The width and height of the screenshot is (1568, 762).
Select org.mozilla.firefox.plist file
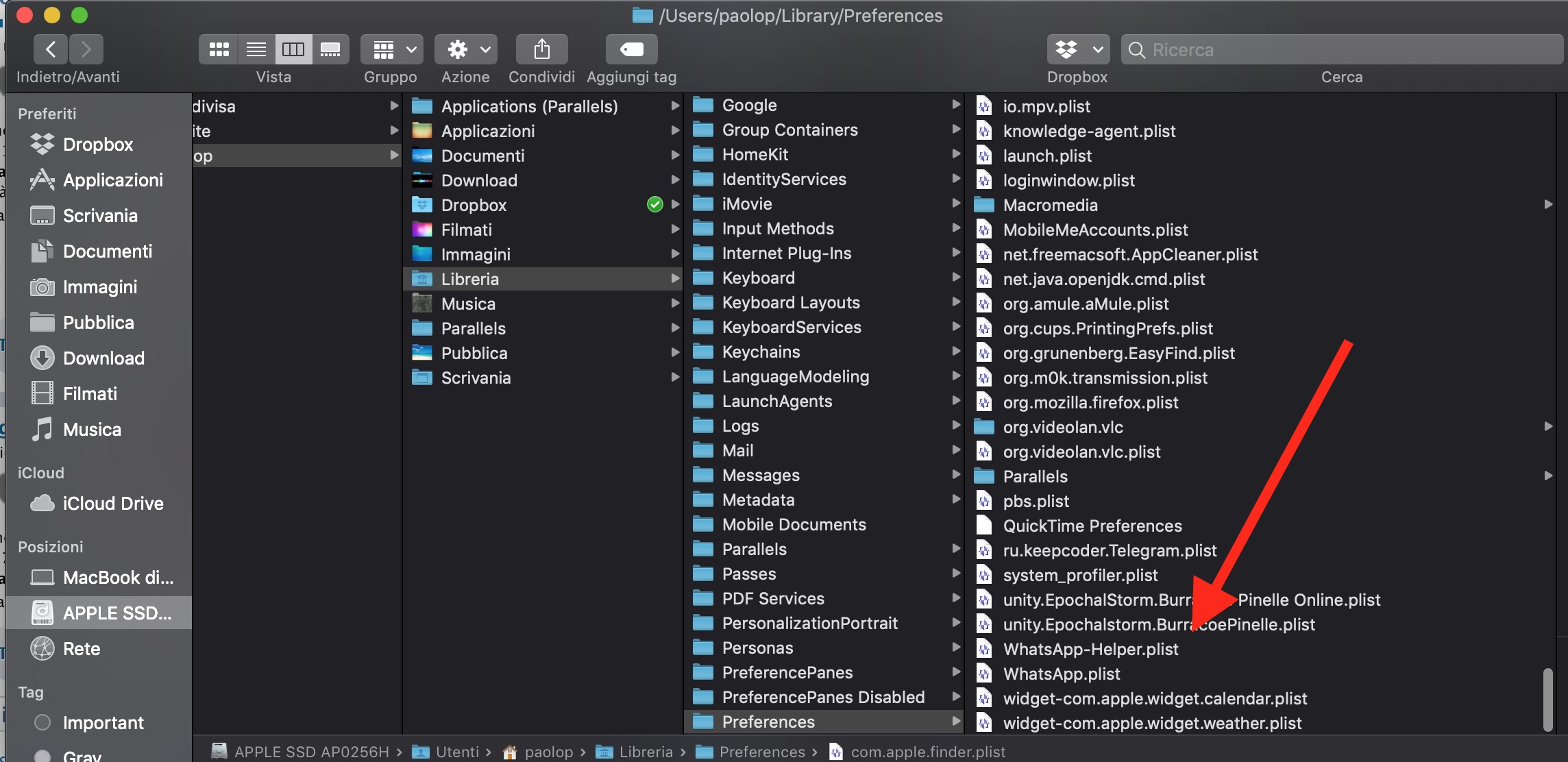coord(1261,402)
